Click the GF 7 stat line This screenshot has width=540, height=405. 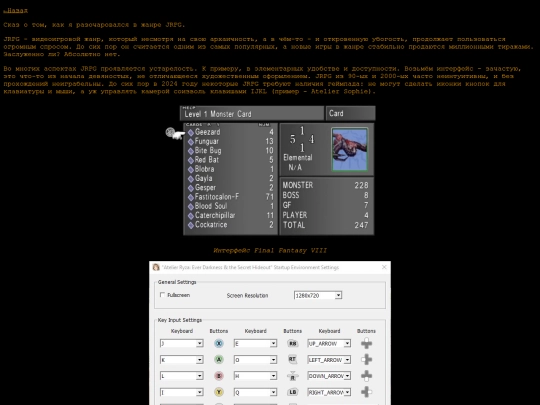click(x=325, y=205)
